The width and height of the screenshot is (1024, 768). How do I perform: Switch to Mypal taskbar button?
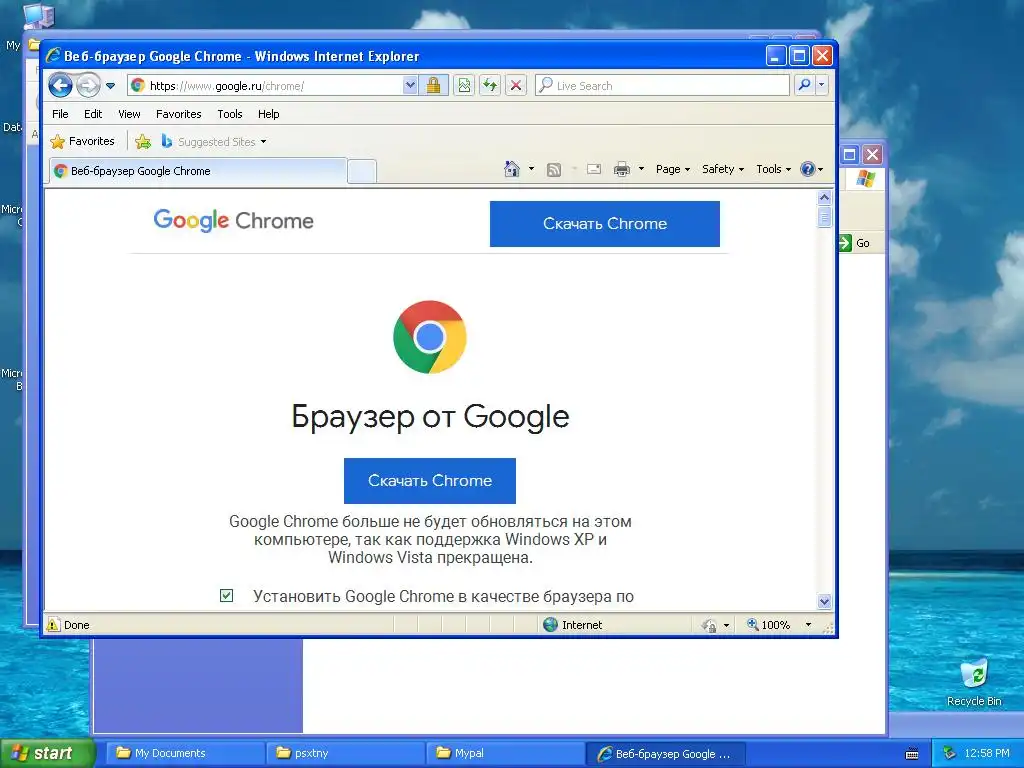505,753
